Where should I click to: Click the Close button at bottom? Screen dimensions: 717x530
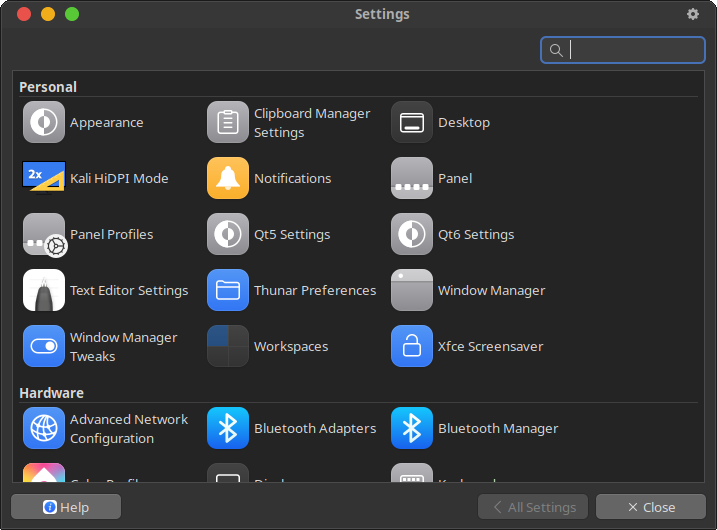(651, 507)
